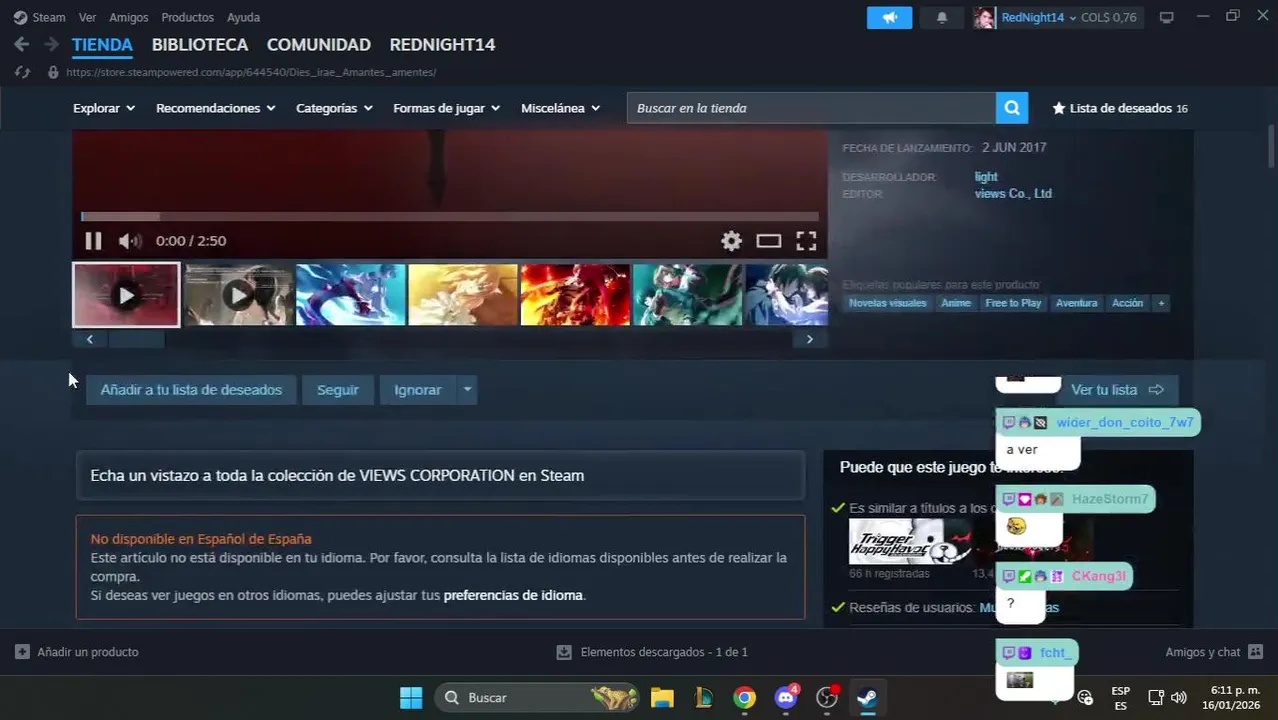Open the Explorar dropdown
Viewport: 1278px width, 720px height.
click(104, 108)
